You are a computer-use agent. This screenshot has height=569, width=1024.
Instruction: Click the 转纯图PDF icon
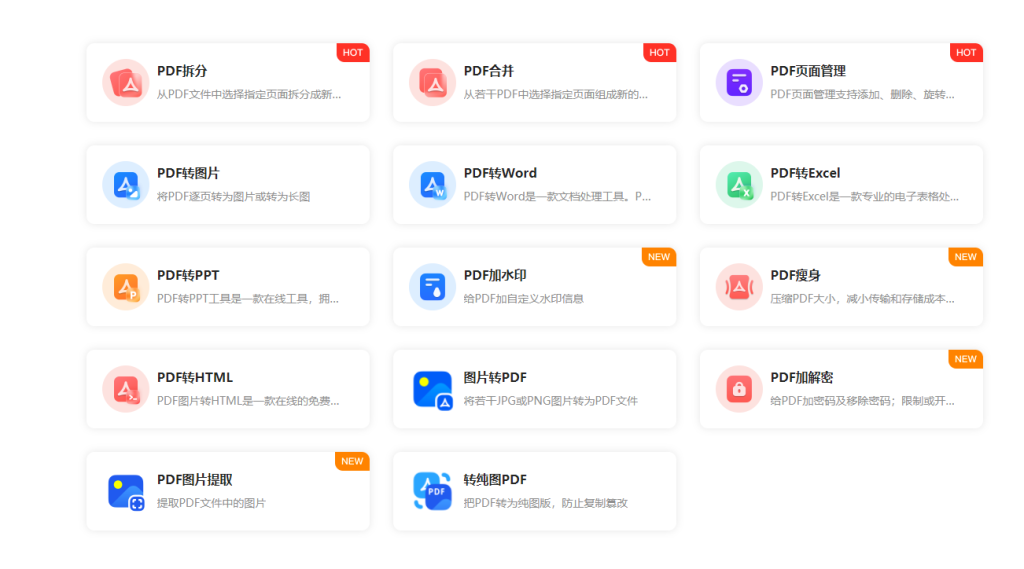tap(433, 491)
